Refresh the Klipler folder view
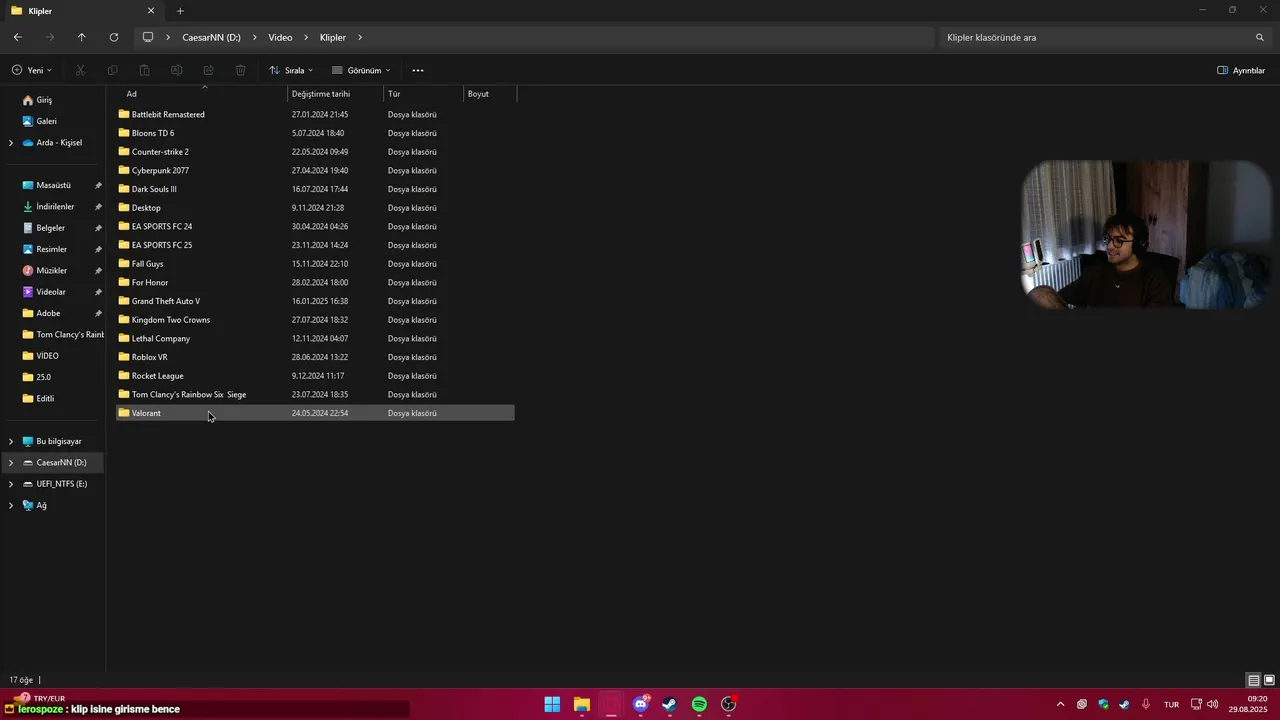1280x720 pixels. (x=114, y=37)
